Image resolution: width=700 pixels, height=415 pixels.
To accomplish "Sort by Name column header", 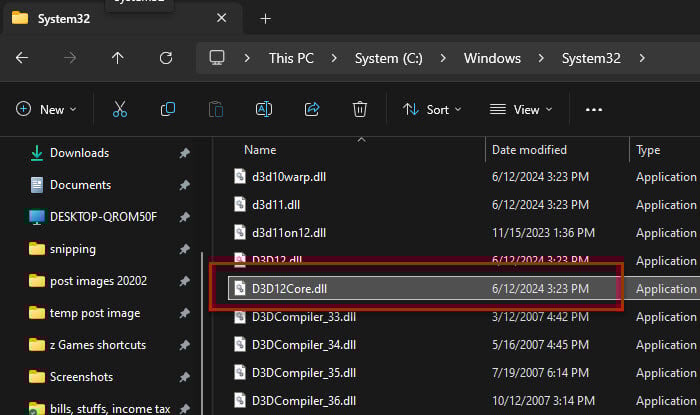I will coord(260,150).
